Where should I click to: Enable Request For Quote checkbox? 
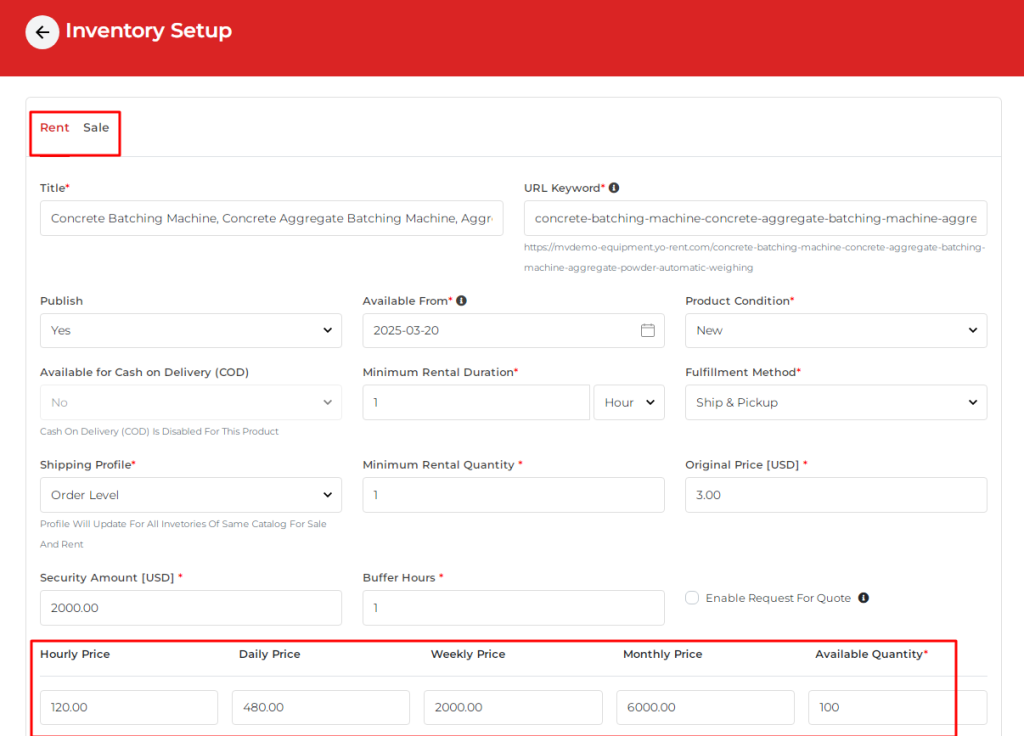[692, 598]
